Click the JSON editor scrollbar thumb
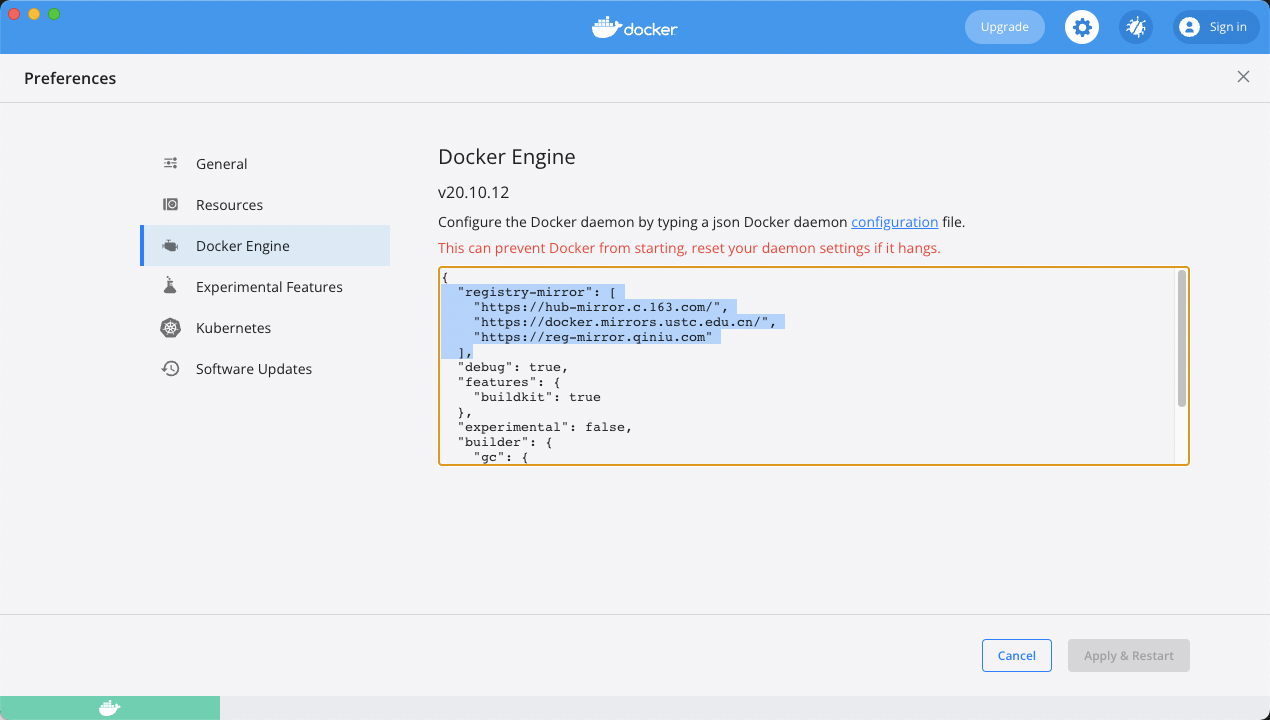 1182,338
